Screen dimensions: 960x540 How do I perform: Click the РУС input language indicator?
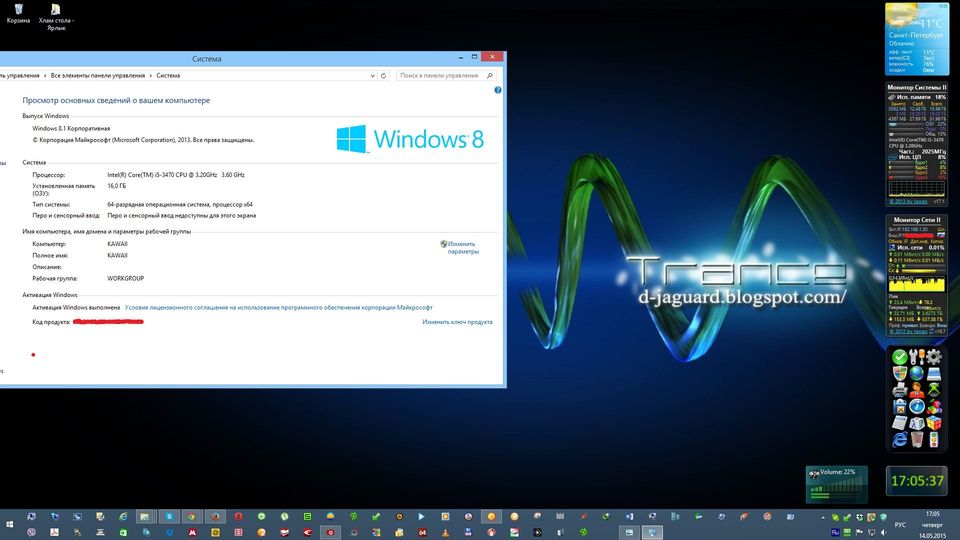(x=900, y=525)
